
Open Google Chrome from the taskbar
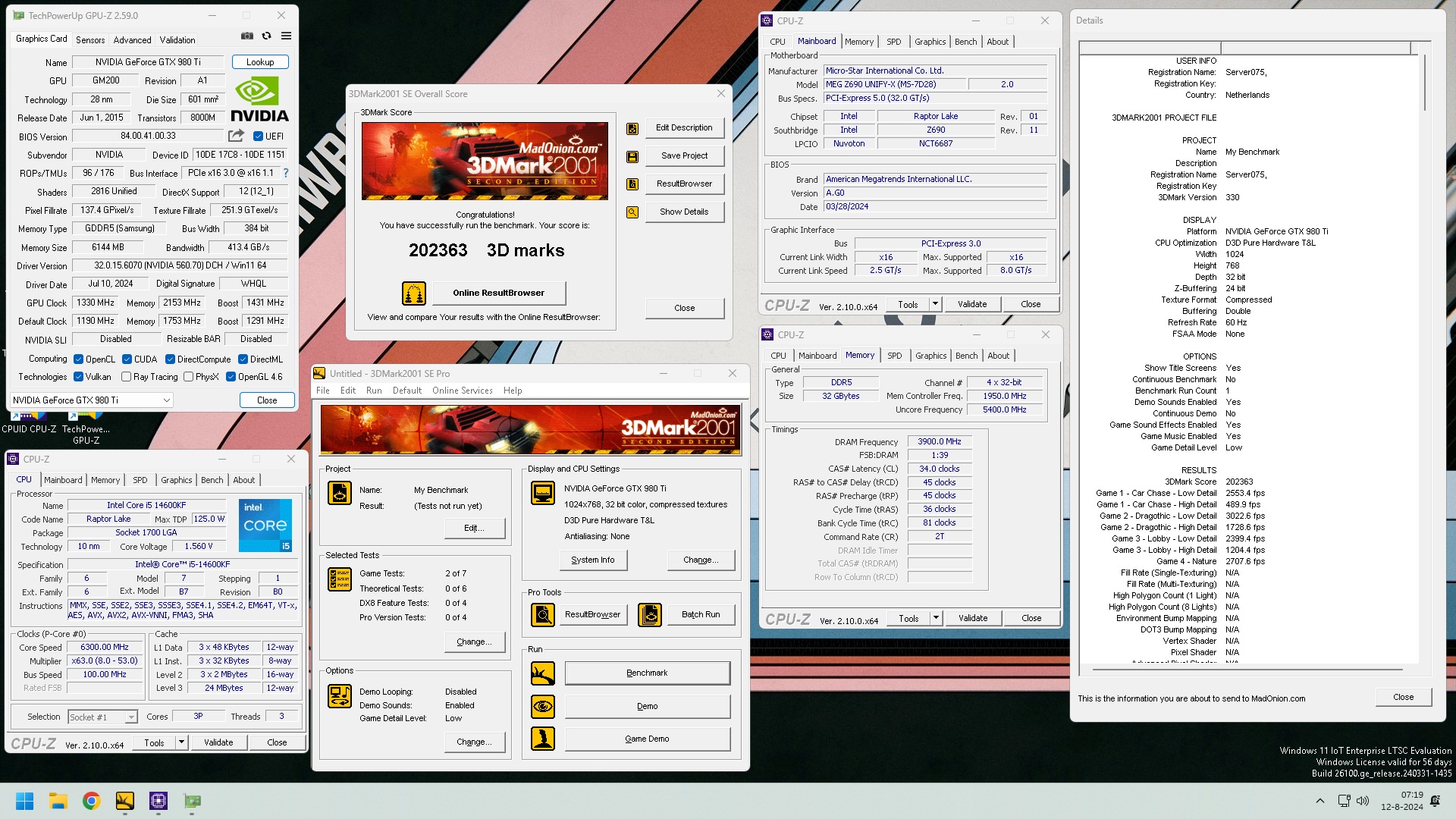[x=92, y=801]
